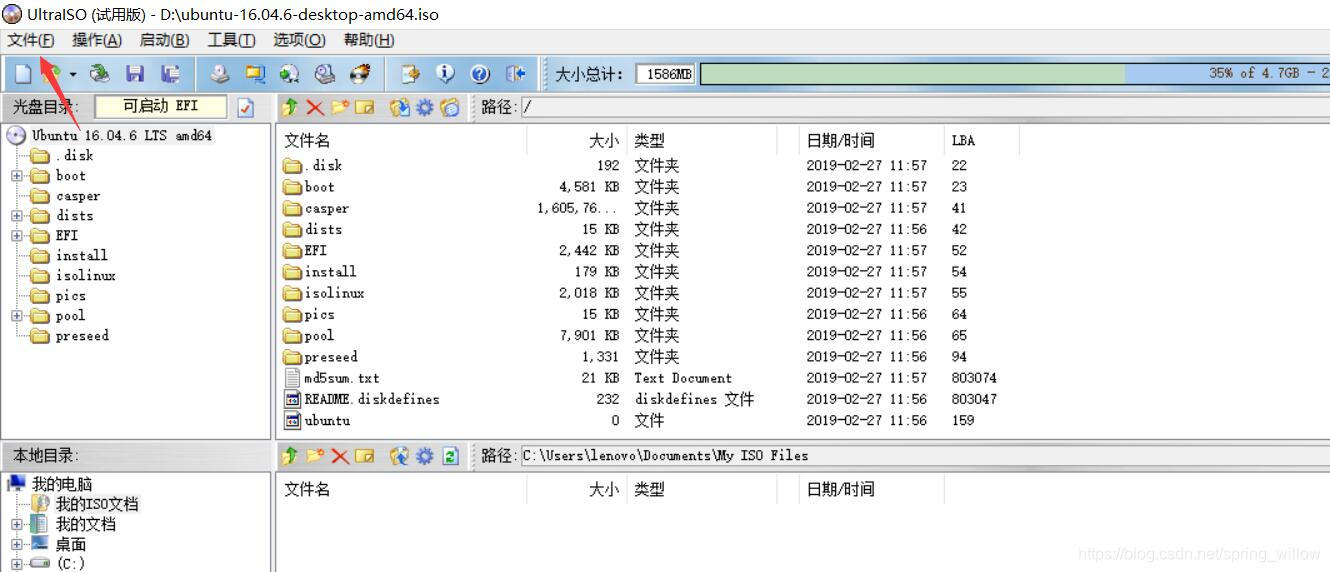Image resolution: width=1330 pixels, height=572 pixels.
Task: Select Ubuntu 16.04.6 LTS amd64 root node
Action: tap(121, 135)
